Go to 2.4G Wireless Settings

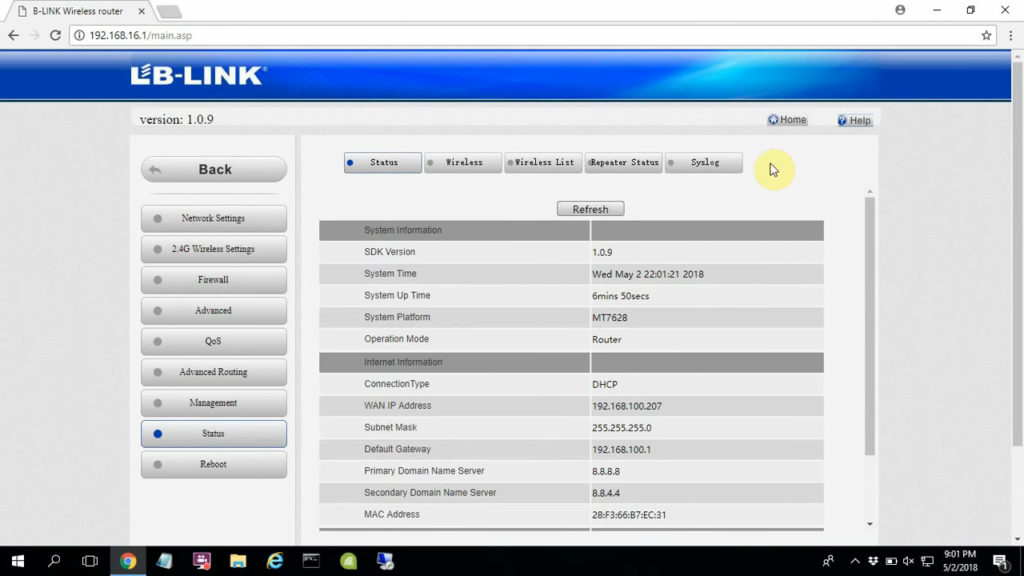tap(213, 249)
